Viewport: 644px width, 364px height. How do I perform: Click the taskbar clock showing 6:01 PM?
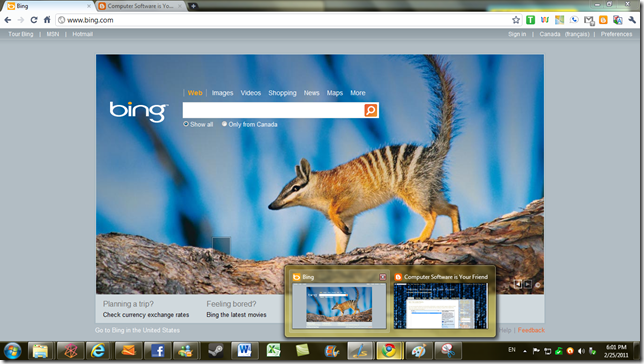616,351
